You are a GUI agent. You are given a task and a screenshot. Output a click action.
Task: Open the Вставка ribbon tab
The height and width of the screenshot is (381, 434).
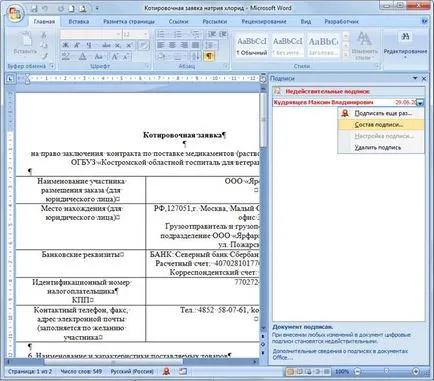pos(79,21)
